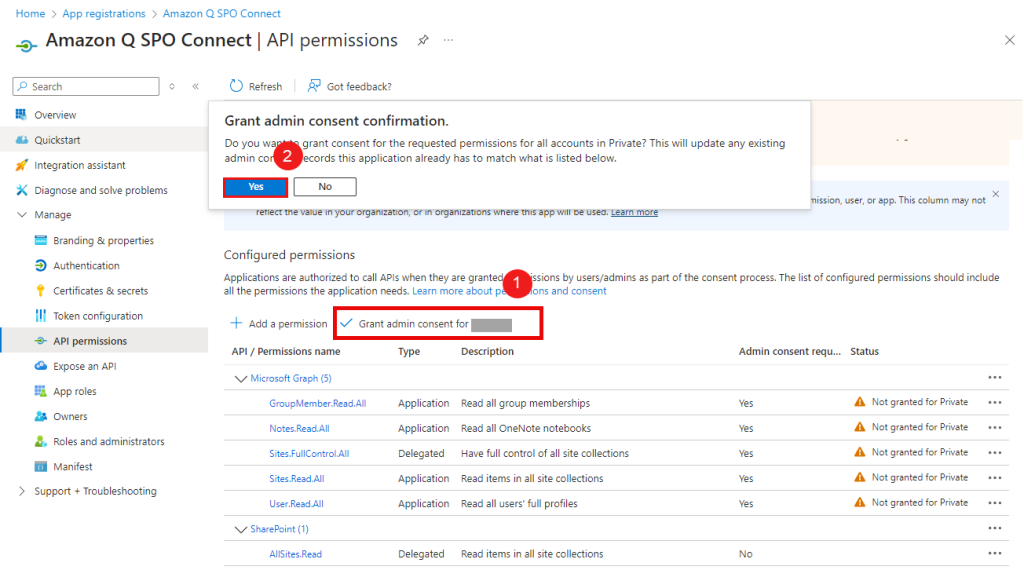
Task: Click Add a permission
Action: 278,324
